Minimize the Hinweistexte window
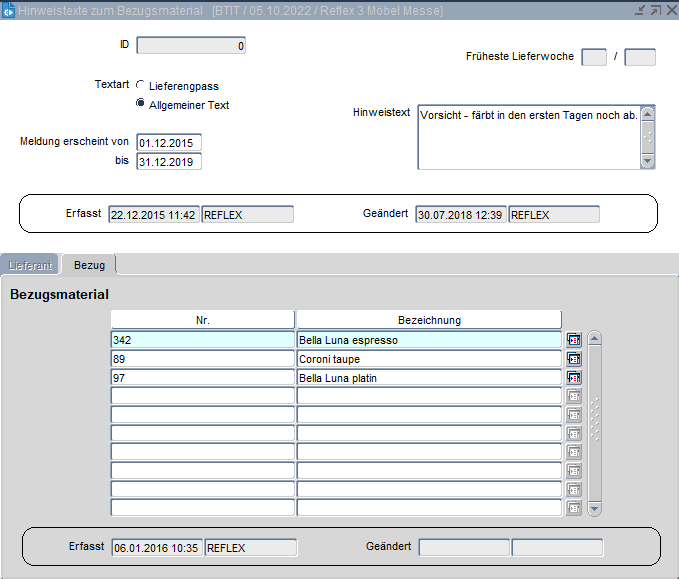The height and width of the screenshot is (579, 679). [x=639, y=10]
